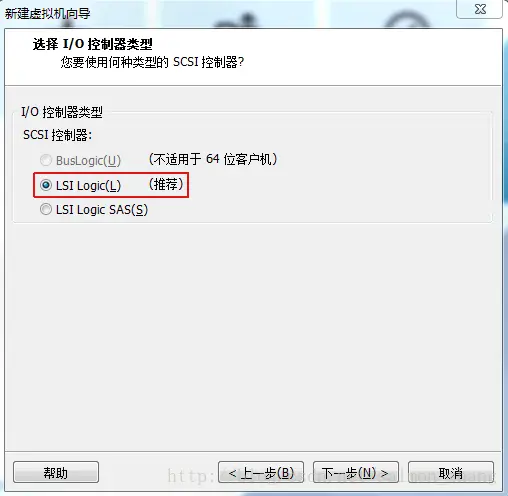Click the http watermark text at the bottom
508x496 pixels.
pyautogui.click(x=331, y=476)
